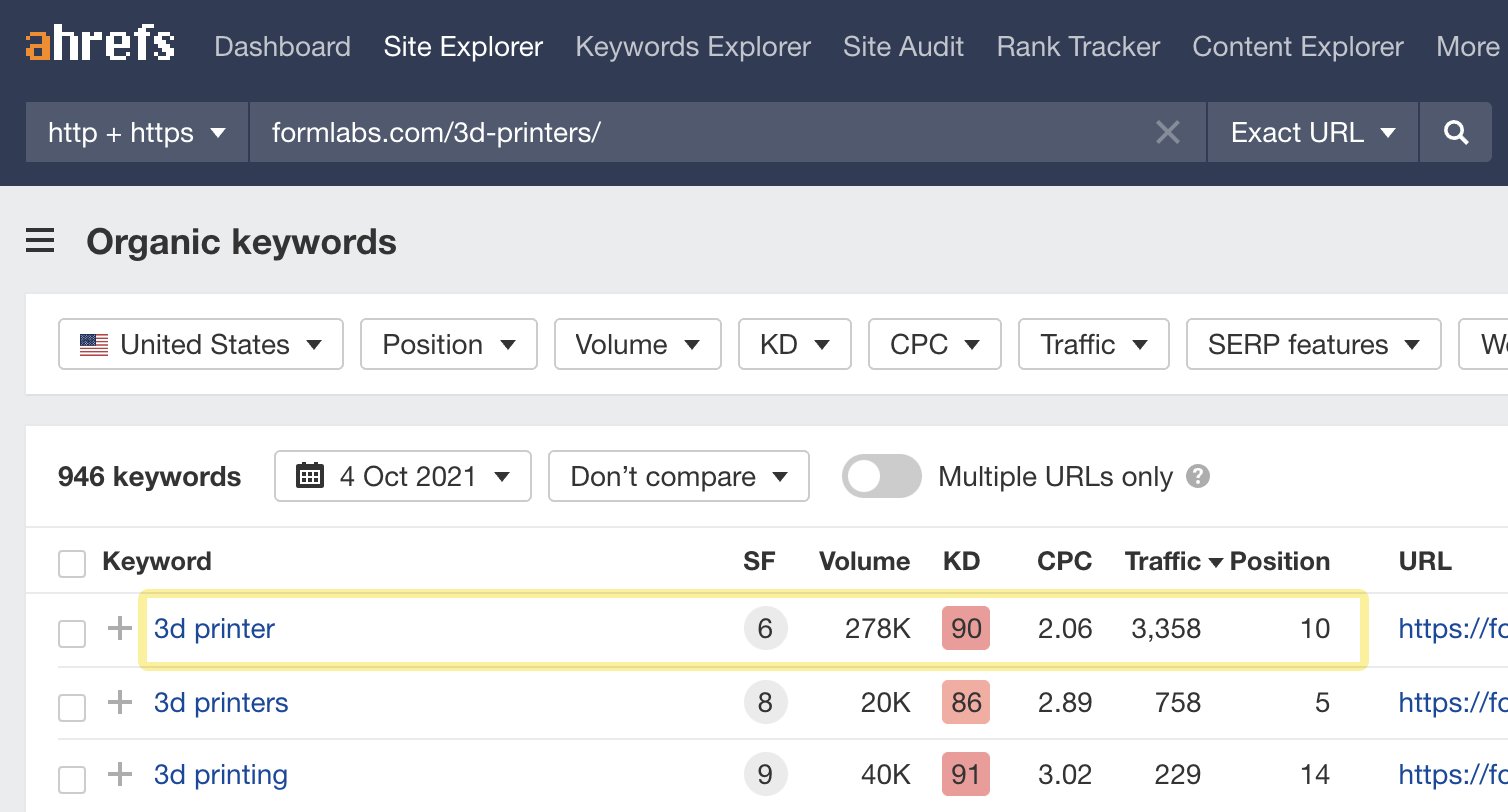Open the hamburger menu beside Organic keywords

(40, 240)
